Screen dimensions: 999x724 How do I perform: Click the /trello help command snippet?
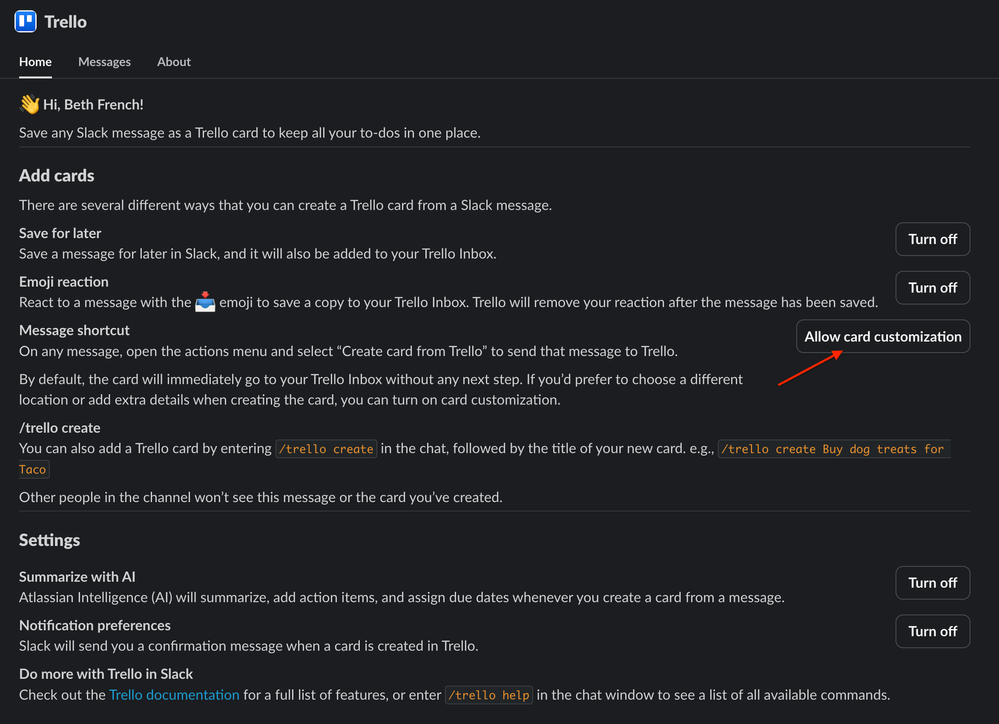click(x=488, y=694)
